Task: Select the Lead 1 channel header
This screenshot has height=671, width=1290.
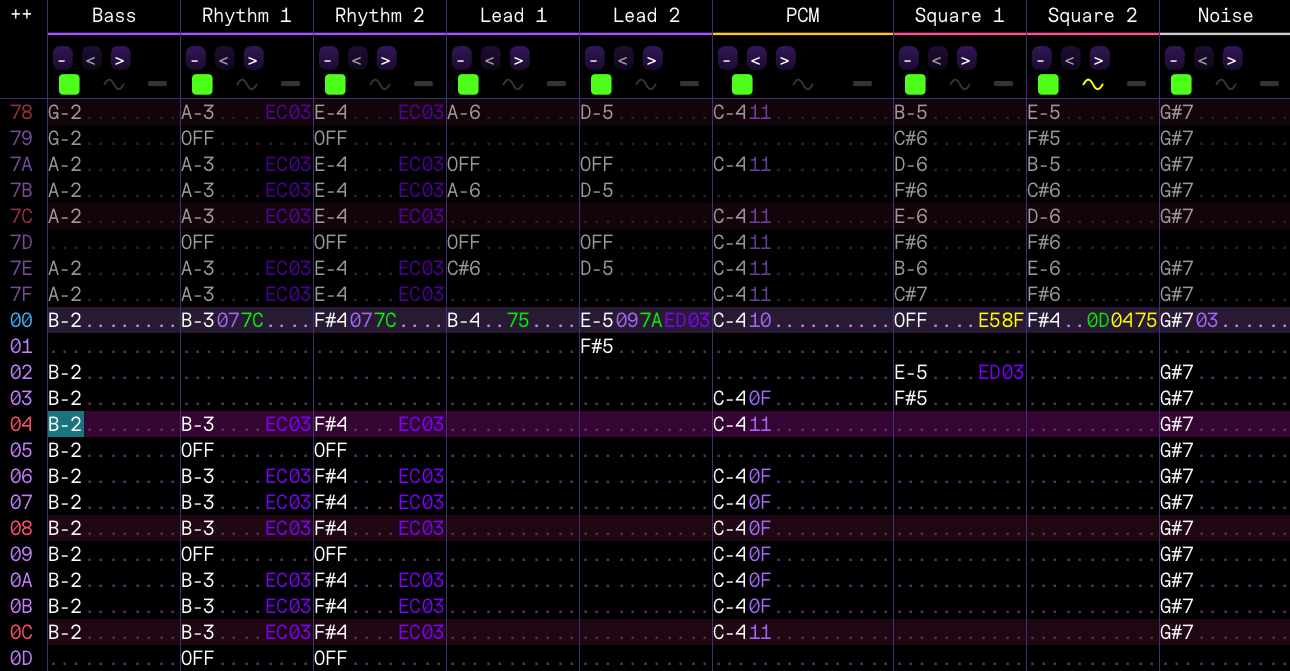Action: 512,15
